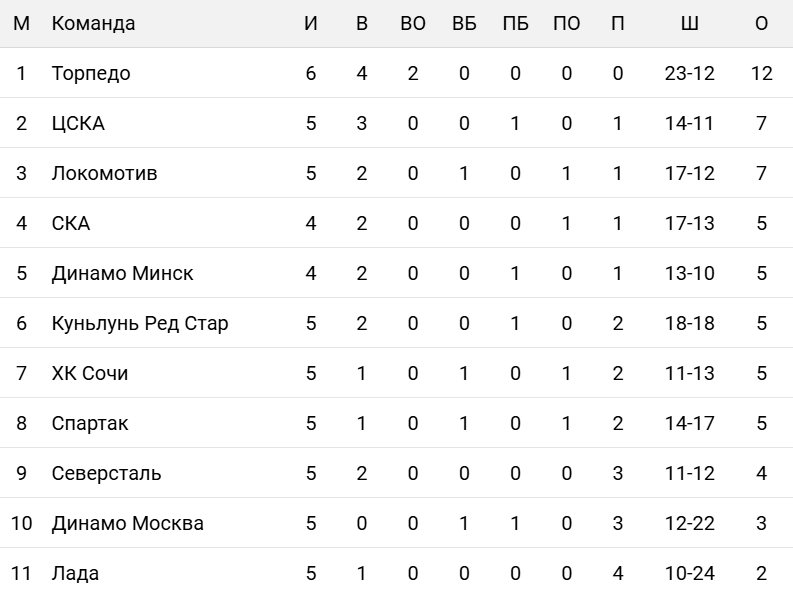Click Куньлунь Ред Стар team name

coord(139,323)
